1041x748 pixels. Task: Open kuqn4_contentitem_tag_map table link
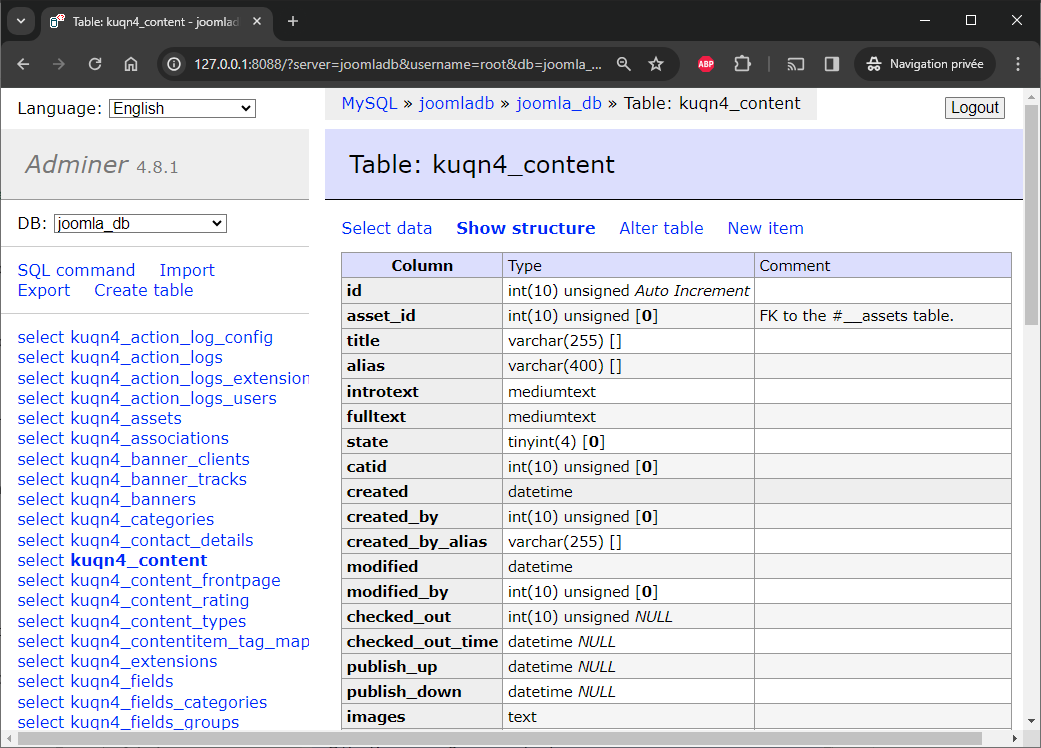(190, 642)
